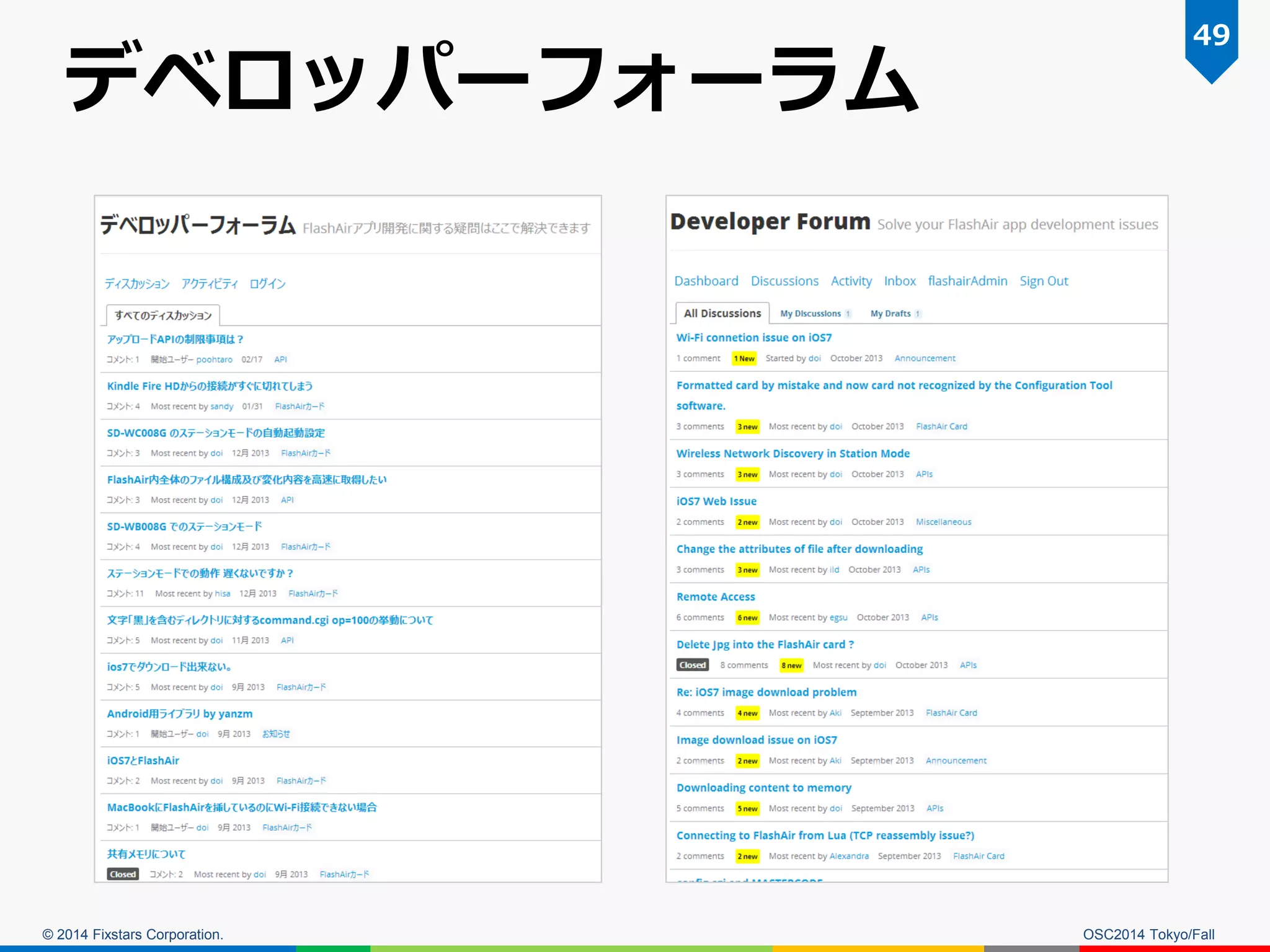Open user sandy's profile
This screenshot has width=1270, height=952.
[x=221, y=407]
